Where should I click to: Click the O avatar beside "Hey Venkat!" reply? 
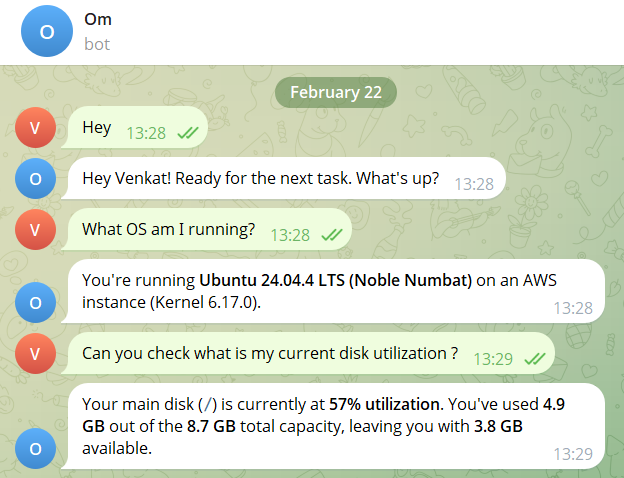coord(36,180)
